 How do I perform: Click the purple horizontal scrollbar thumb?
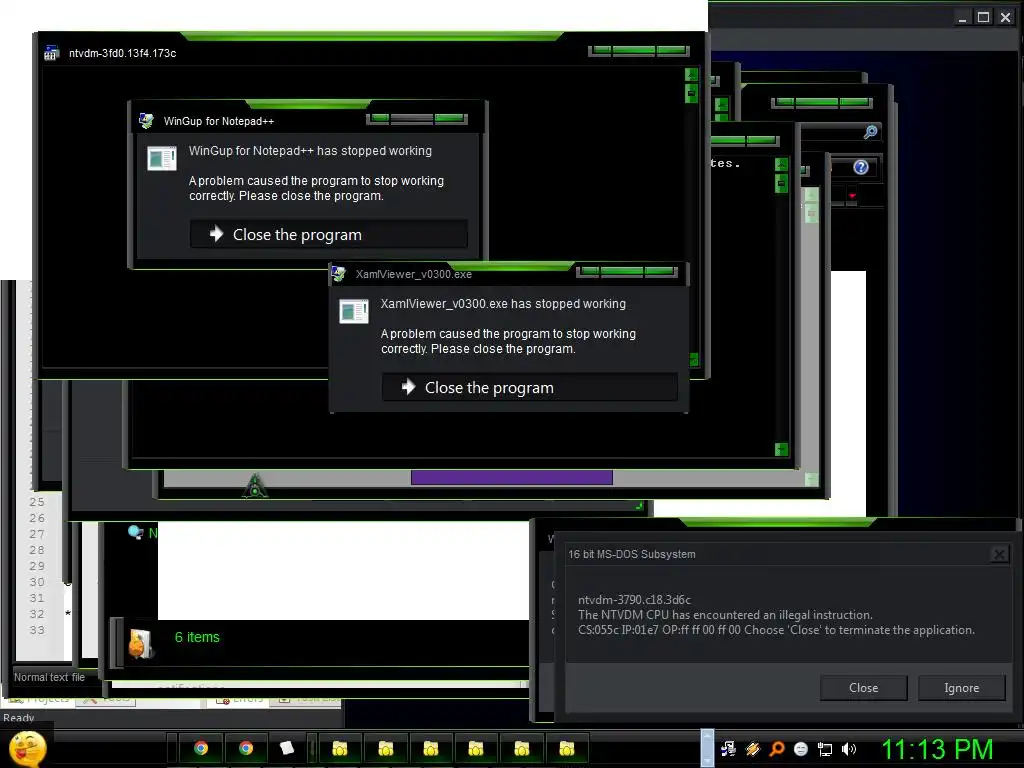[x=511, y=477]
